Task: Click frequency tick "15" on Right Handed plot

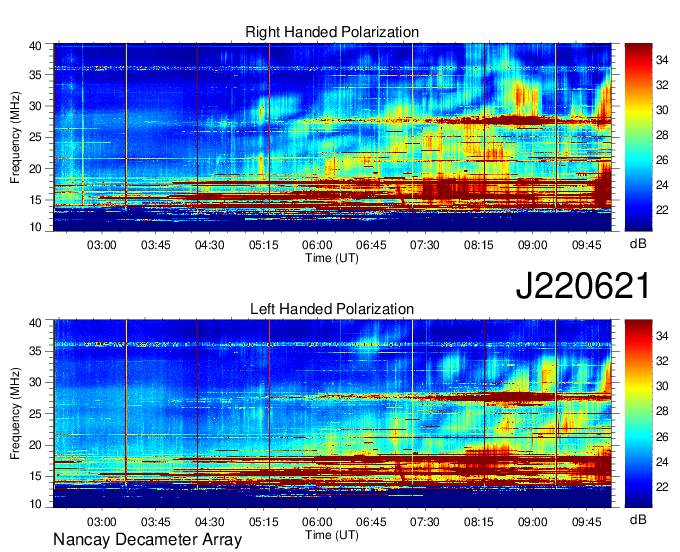Action: (x=36, y=200)
